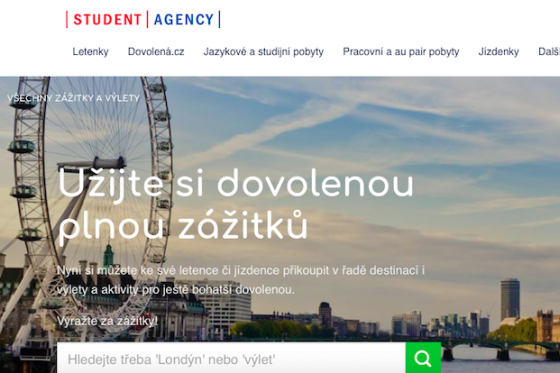
Task: Select Jazykové a studijní pobyty menu
Action: tap(264, 52)
